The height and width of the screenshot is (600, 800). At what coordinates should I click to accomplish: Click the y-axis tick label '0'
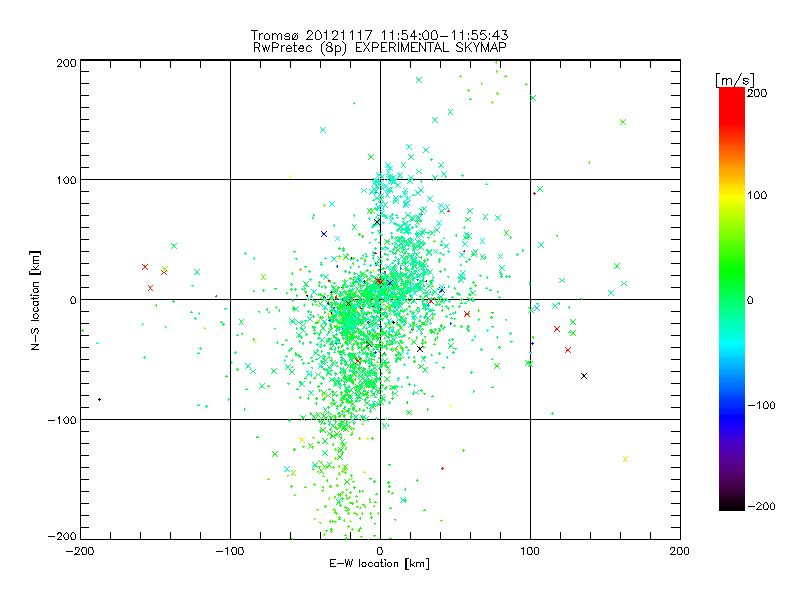73,300
